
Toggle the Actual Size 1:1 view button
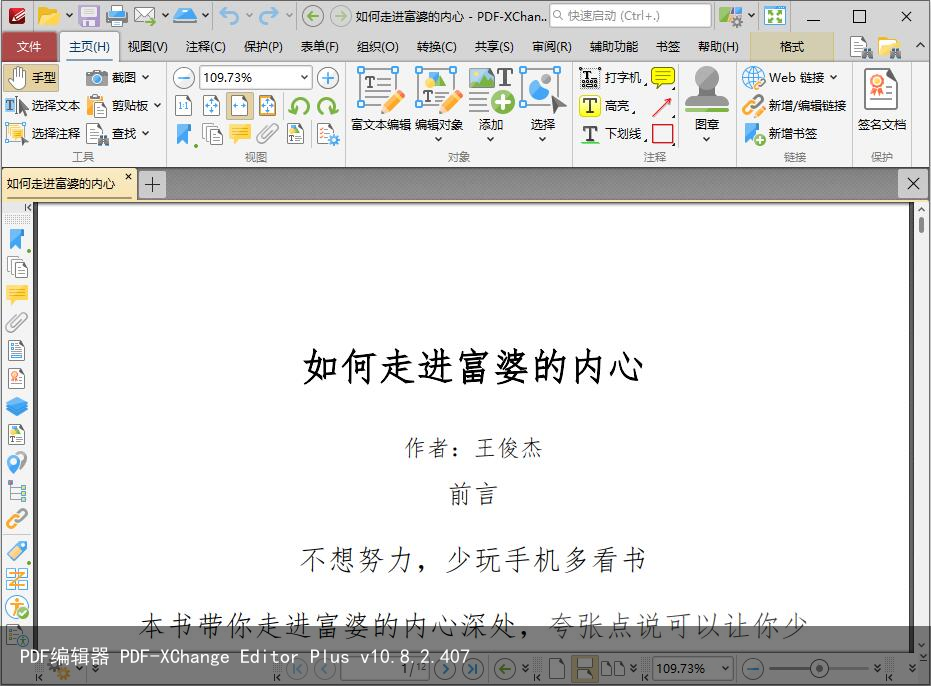tap(184, 106)
